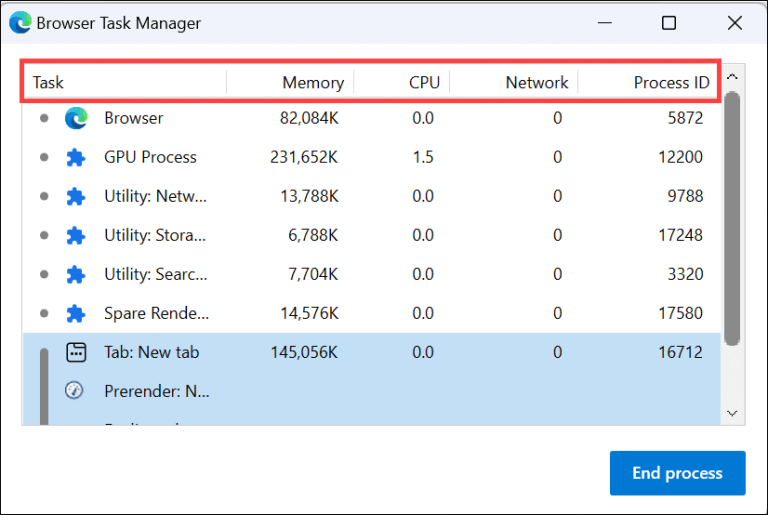Viewport: 768px width, 515px height.
Task: Click process ID 5872
Action: (685, 118)
